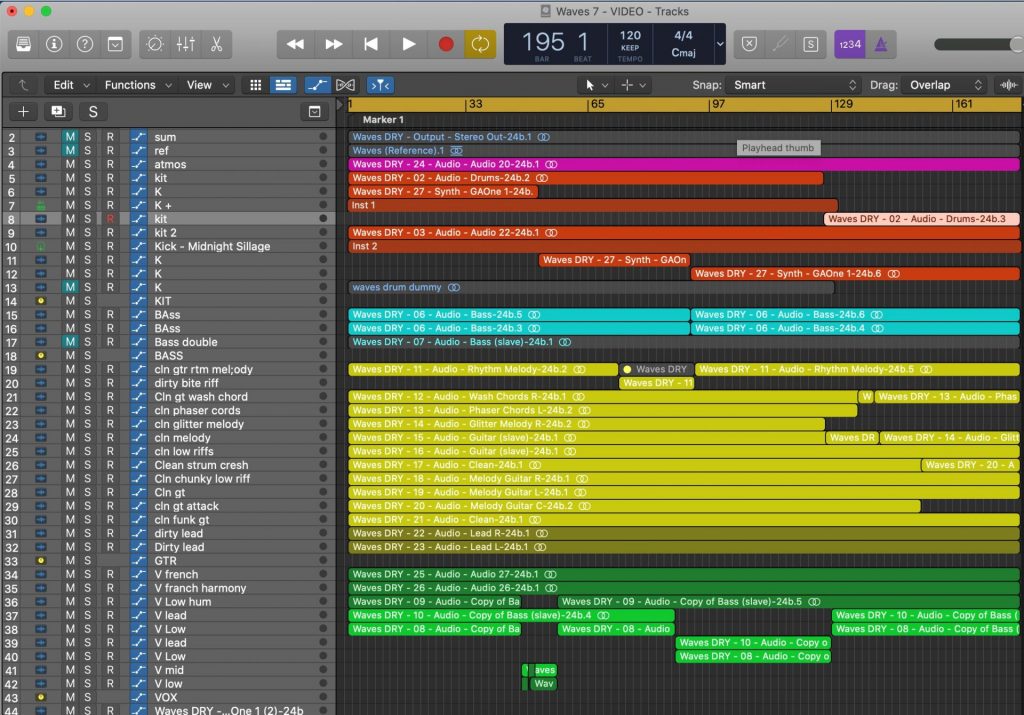Click the list view icon
The image size is (1024, 715).
pyautogui.click(x=283, y=85)
